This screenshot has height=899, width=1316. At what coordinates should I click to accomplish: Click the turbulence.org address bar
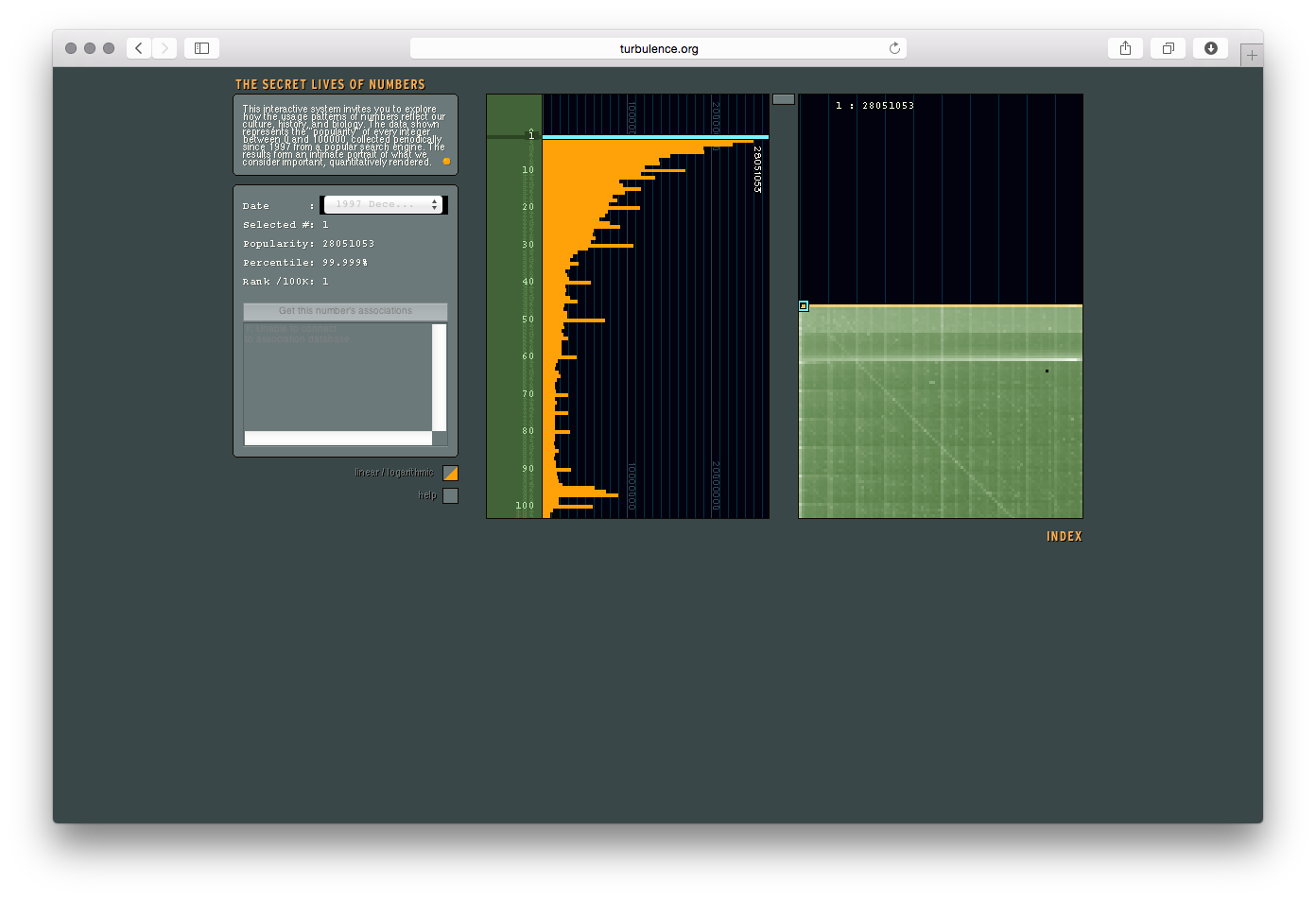pos(658,48)
